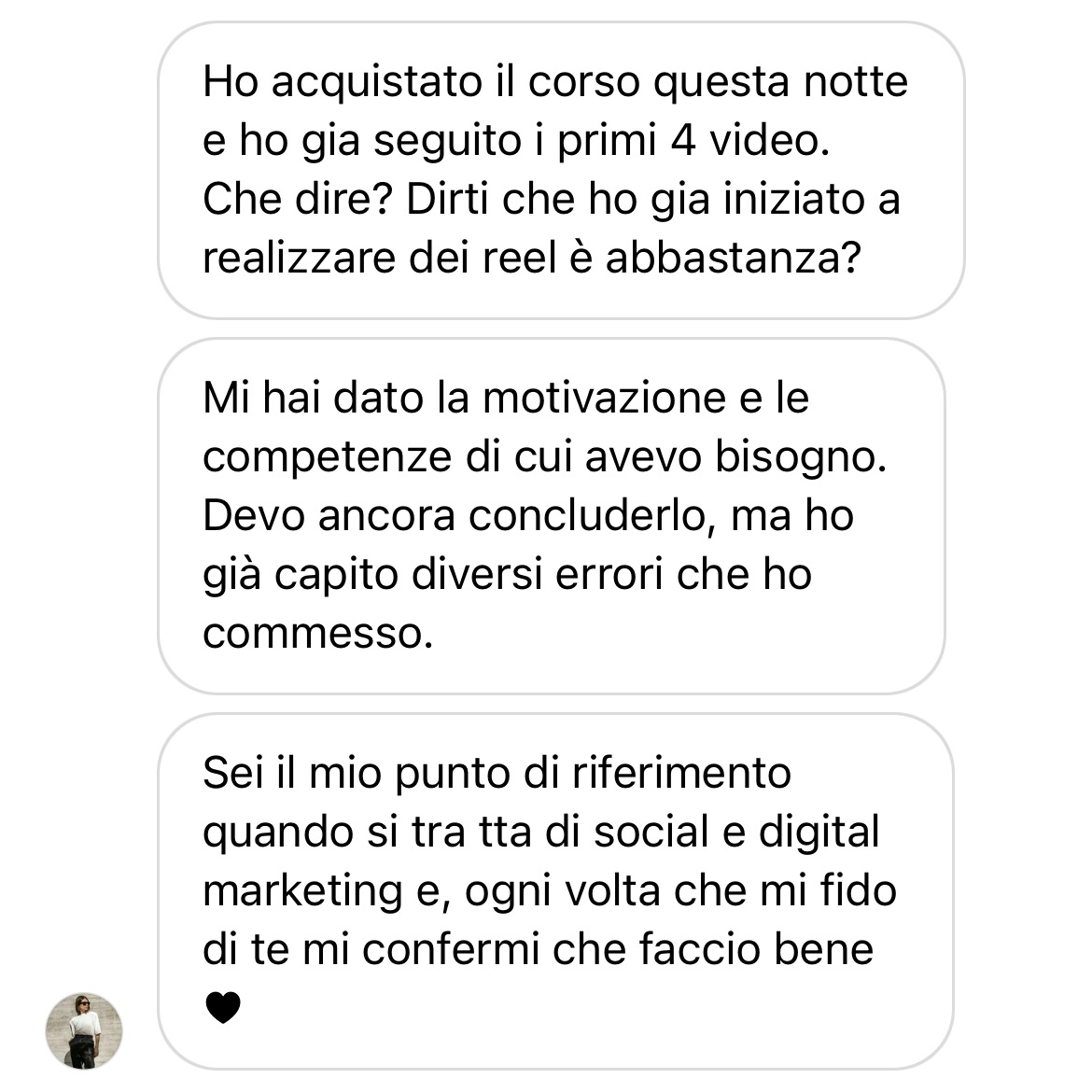The image size is (1092, 1092).
Task: Open the sender's profile picture avatar
Action: 84,1030
